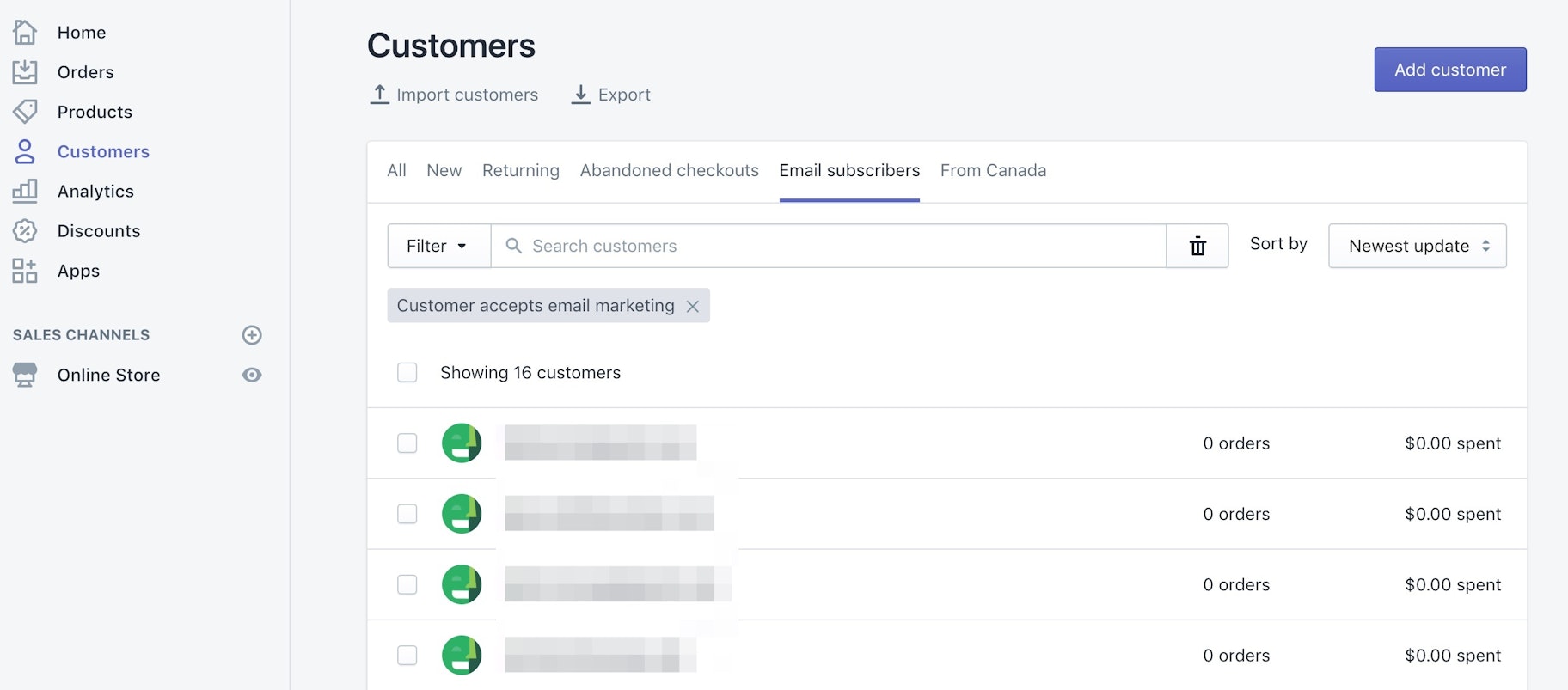The width and height of the screenshot is (1568, 690).
Task: Select the third customer row checkbox
Action: click(x=407, y=585)
